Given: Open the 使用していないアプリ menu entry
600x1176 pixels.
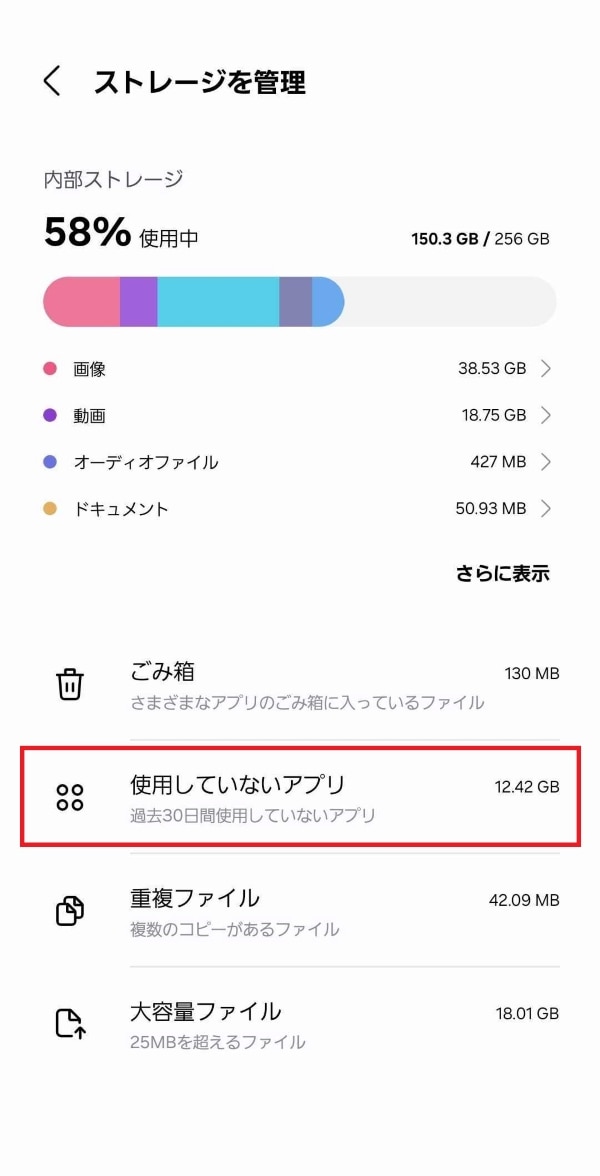Looking at the screenshot, I should [300, 797].
